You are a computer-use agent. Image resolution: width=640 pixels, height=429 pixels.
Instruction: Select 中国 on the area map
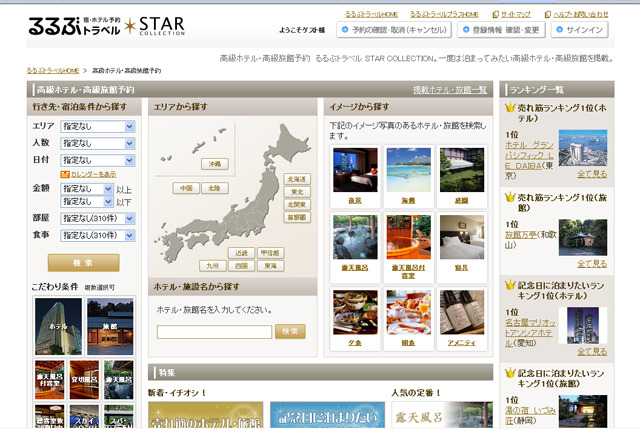[x=186, y=188]
